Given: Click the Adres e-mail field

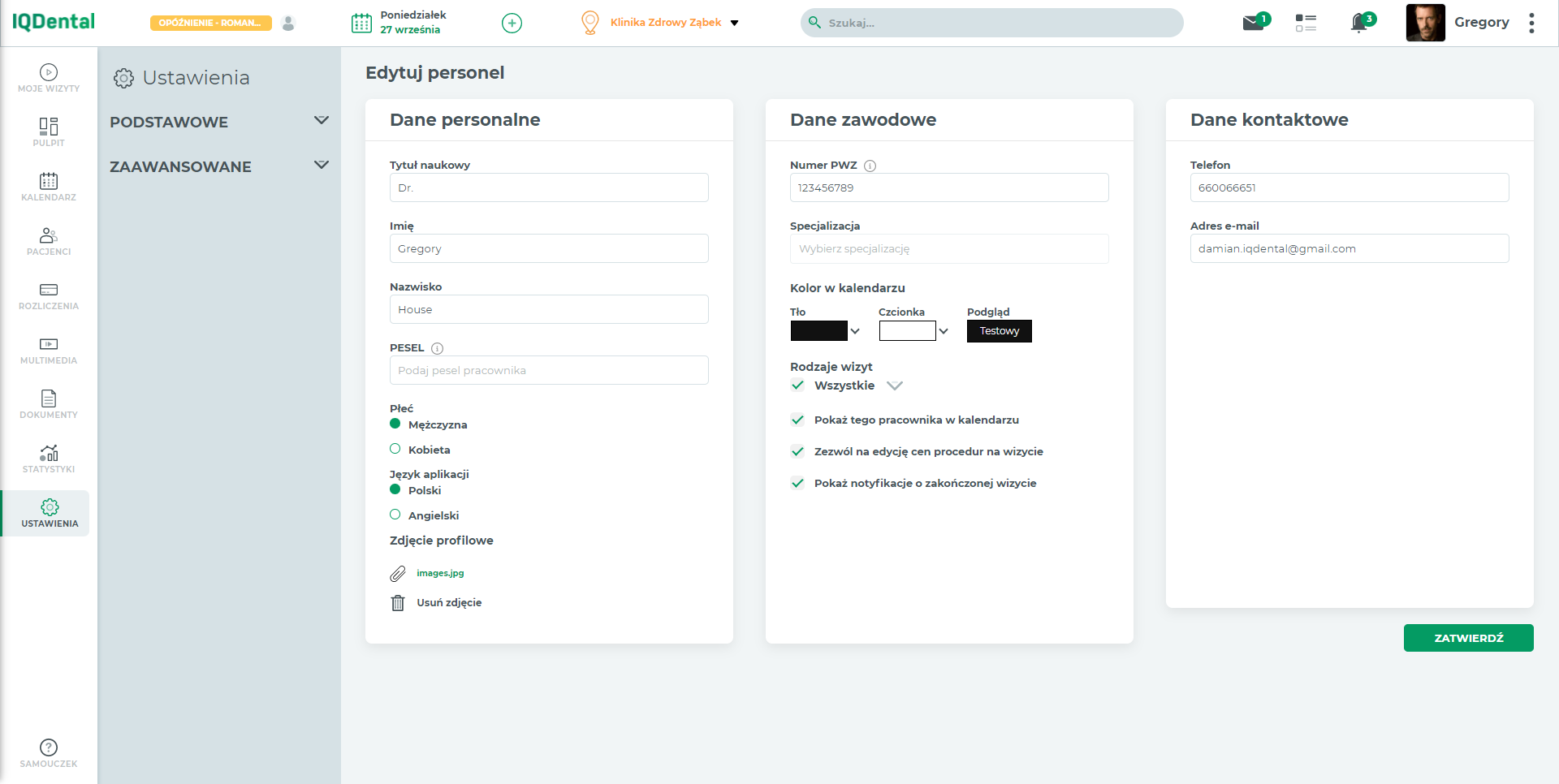Looking at the screenshot, I should pos(1350,248).
